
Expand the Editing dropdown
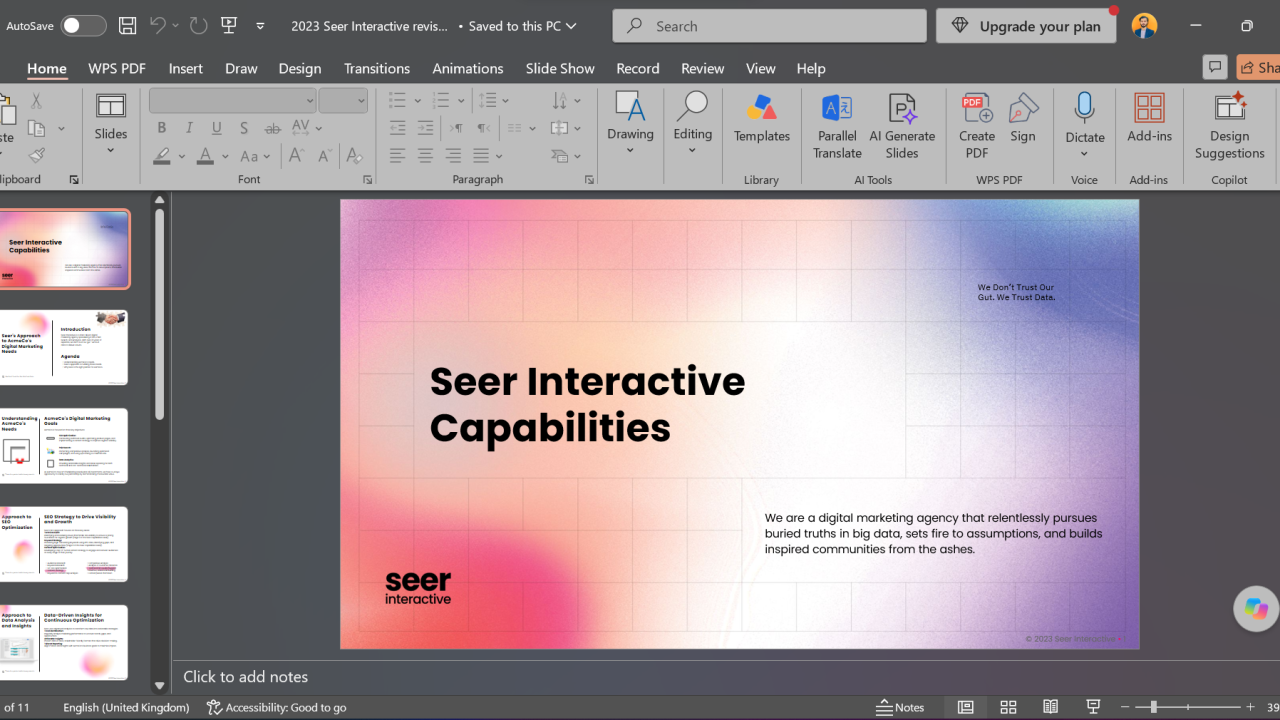[x=692, y=125]
